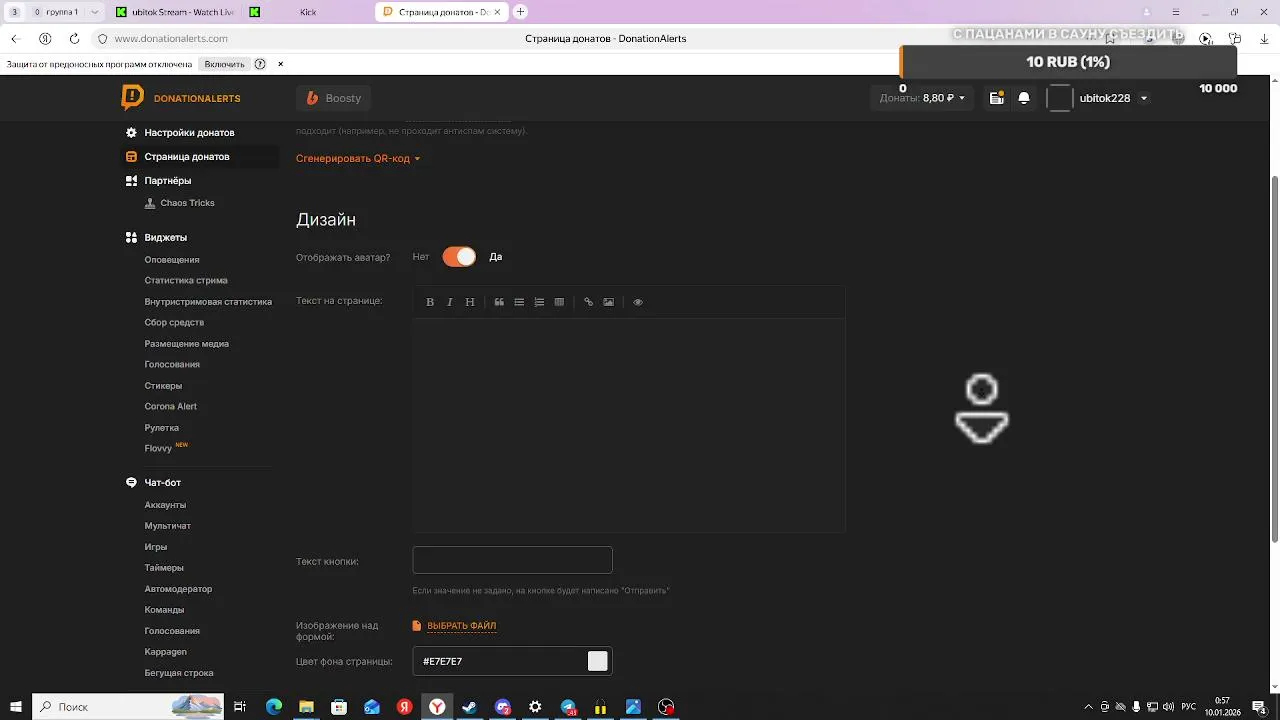Open Windows Start menu

click(x=15, y=707)
